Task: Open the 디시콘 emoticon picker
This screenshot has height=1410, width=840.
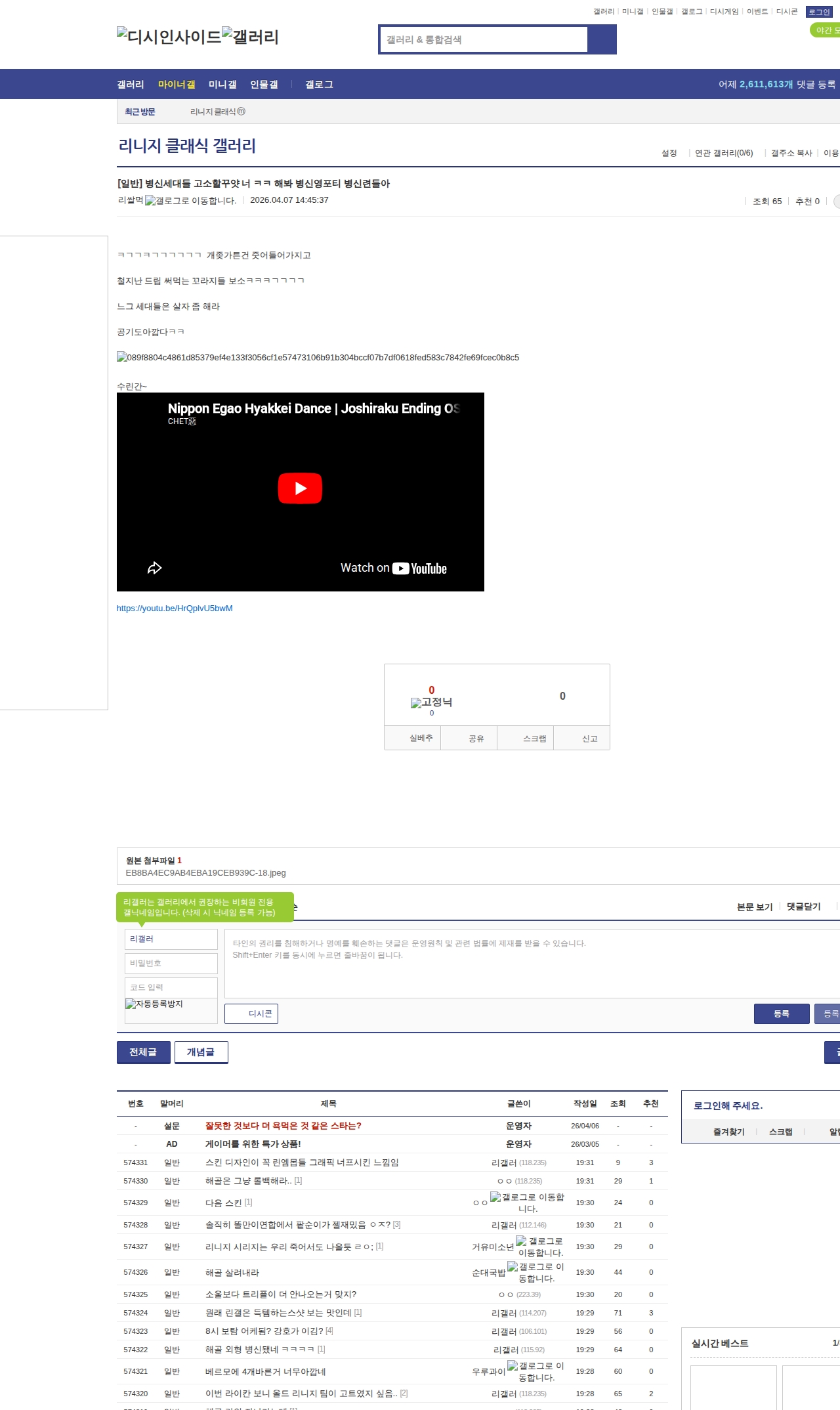Action: 251,1014
